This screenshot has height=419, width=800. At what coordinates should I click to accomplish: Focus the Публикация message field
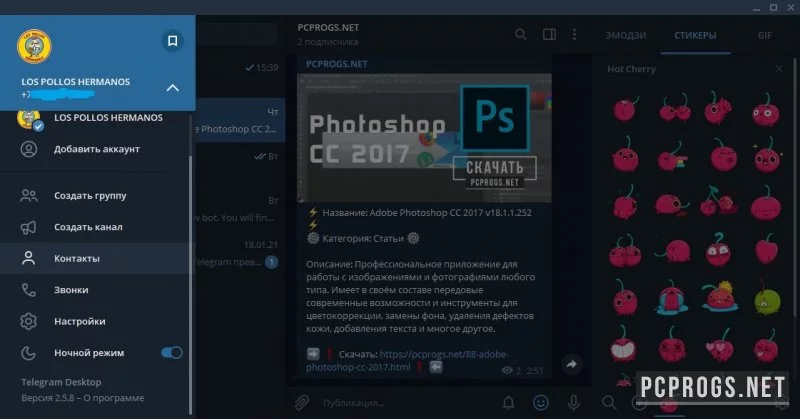406,403
